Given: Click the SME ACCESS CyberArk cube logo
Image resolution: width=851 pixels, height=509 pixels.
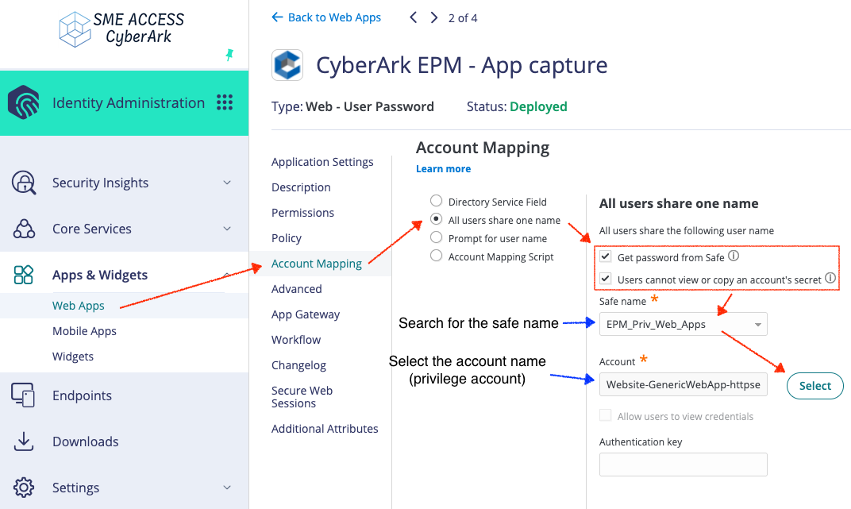Looking at the screenshot, I should coord(74,29).
